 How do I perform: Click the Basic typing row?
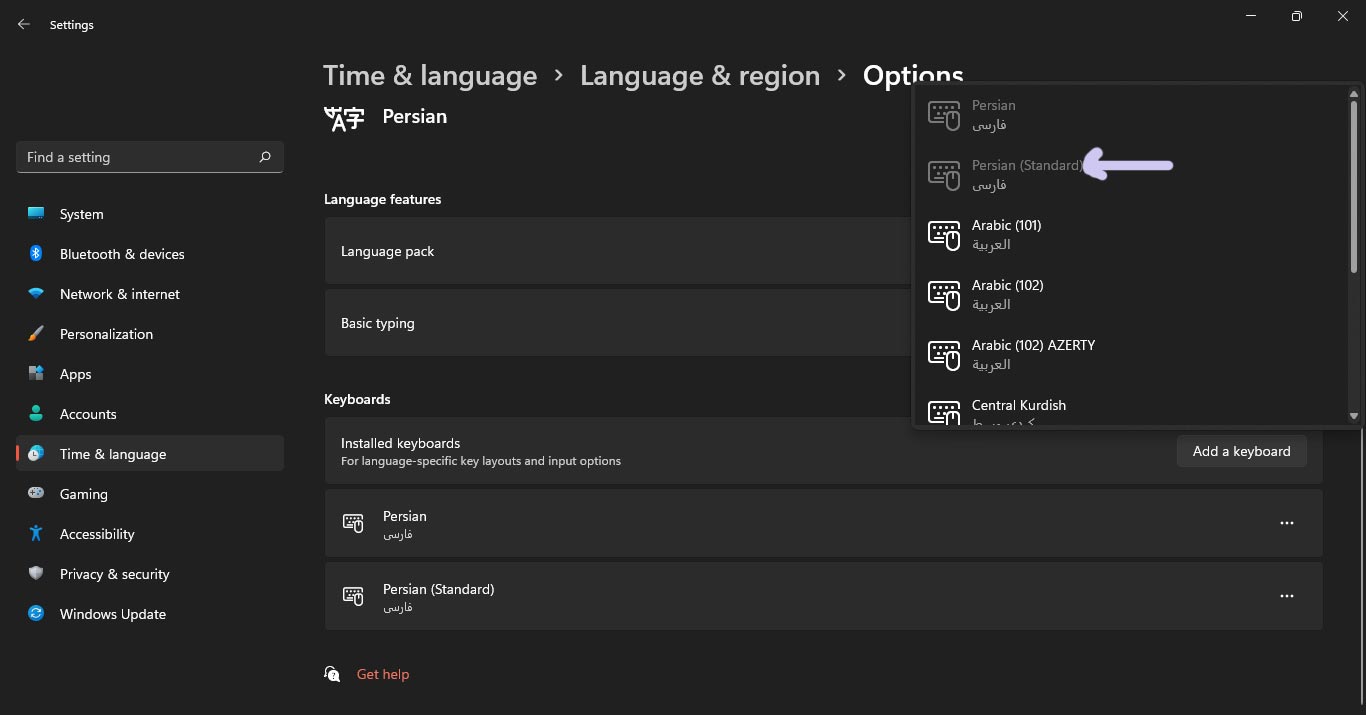click(x=618, y=323)
